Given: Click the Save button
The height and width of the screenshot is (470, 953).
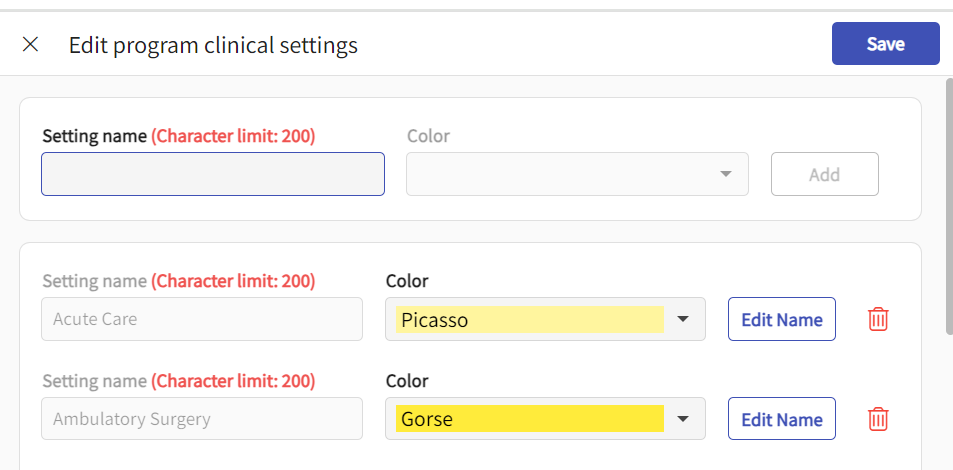Looking at the screenshot, I should point(885,44).
